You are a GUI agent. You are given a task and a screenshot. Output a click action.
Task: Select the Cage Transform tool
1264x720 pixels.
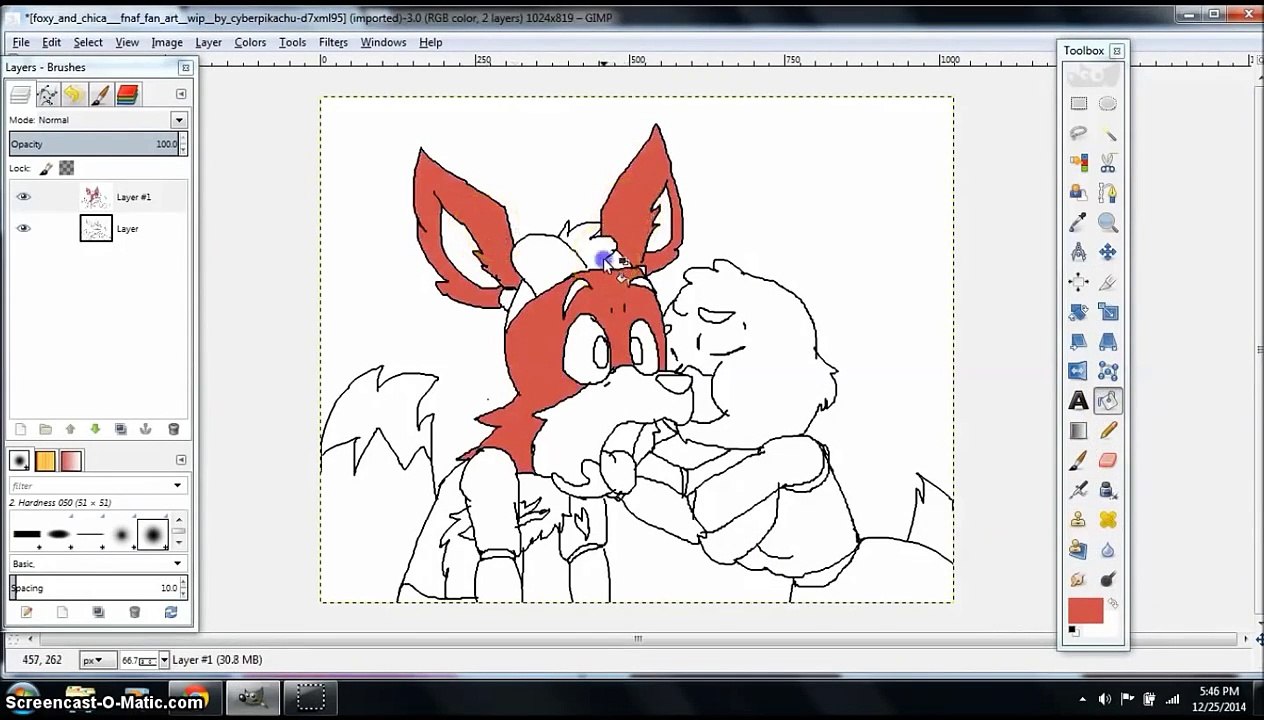coord(1108,371)
